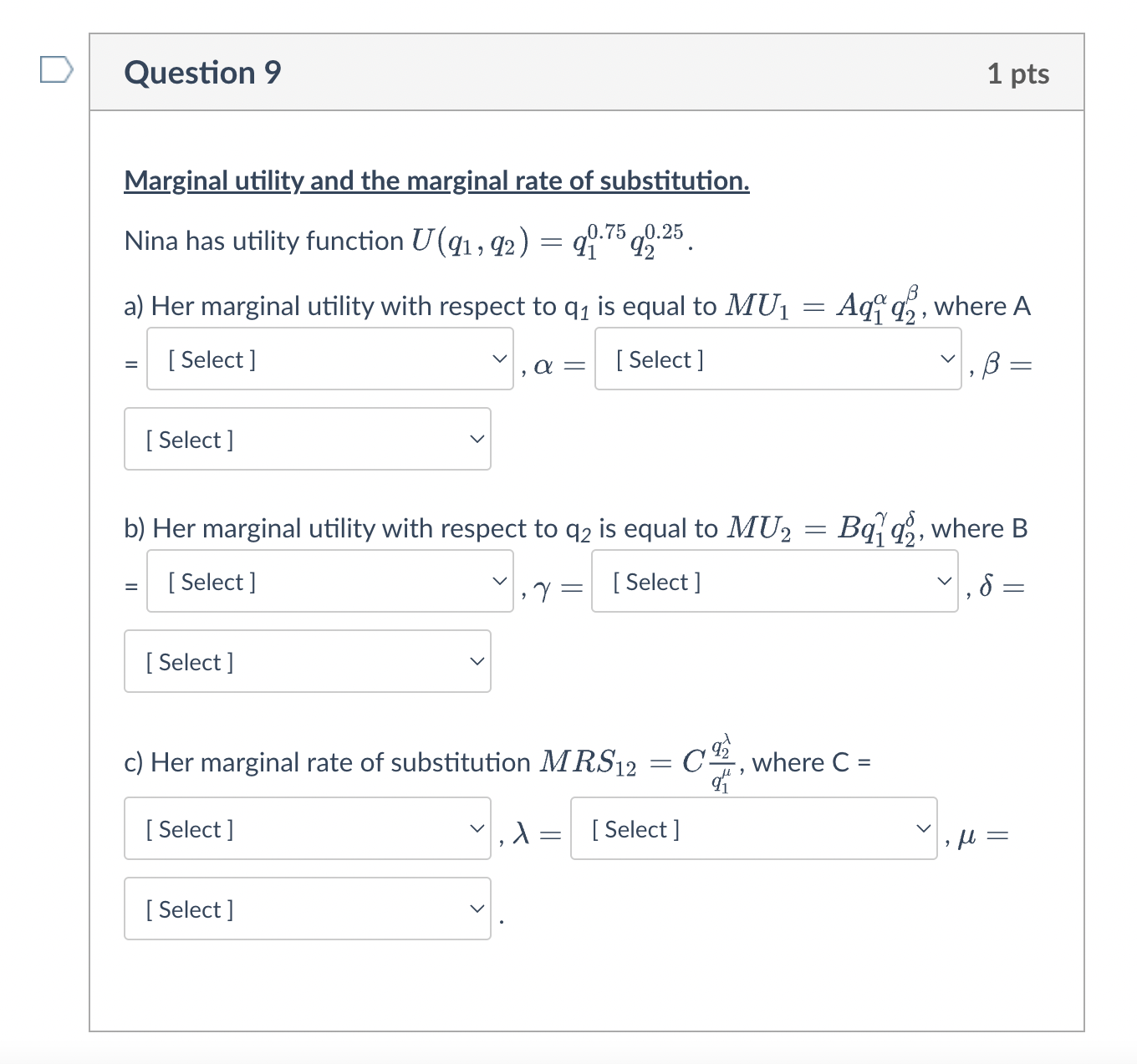Screen dimensions: 1137x1064
Task: Open the constant C select dropdown
Action: click(x=307, y=828)
